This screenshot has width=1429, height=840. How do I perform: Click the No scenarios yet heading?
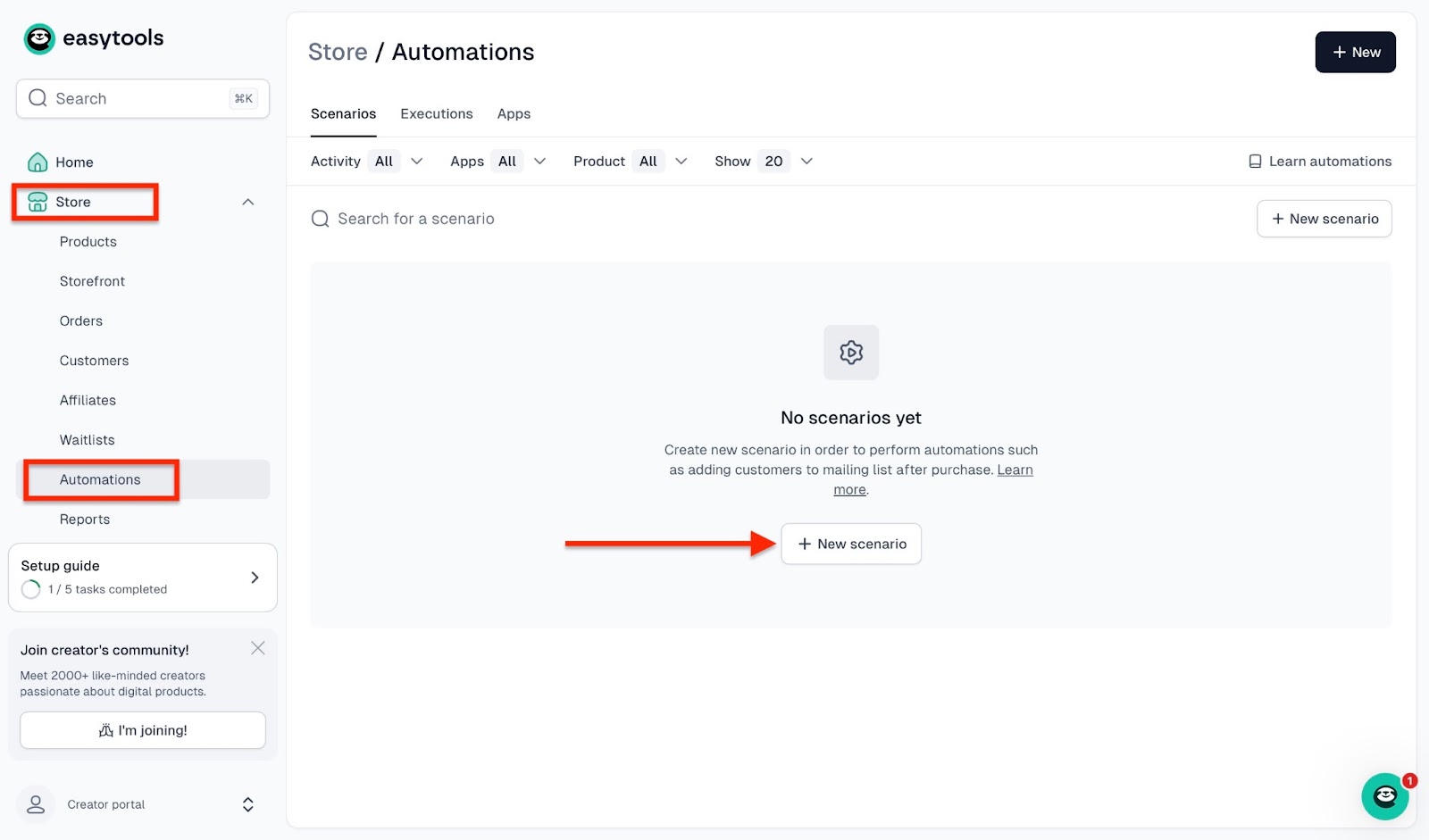pyautogui.click(x=851, y=418)
